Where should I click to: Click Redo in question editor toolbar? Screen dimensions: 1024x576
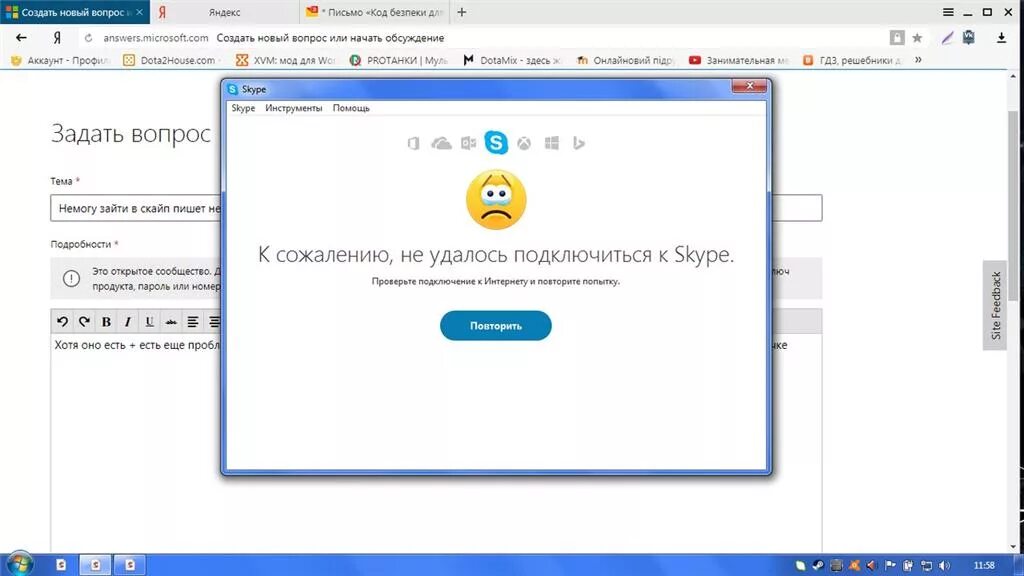click(84, 321)
